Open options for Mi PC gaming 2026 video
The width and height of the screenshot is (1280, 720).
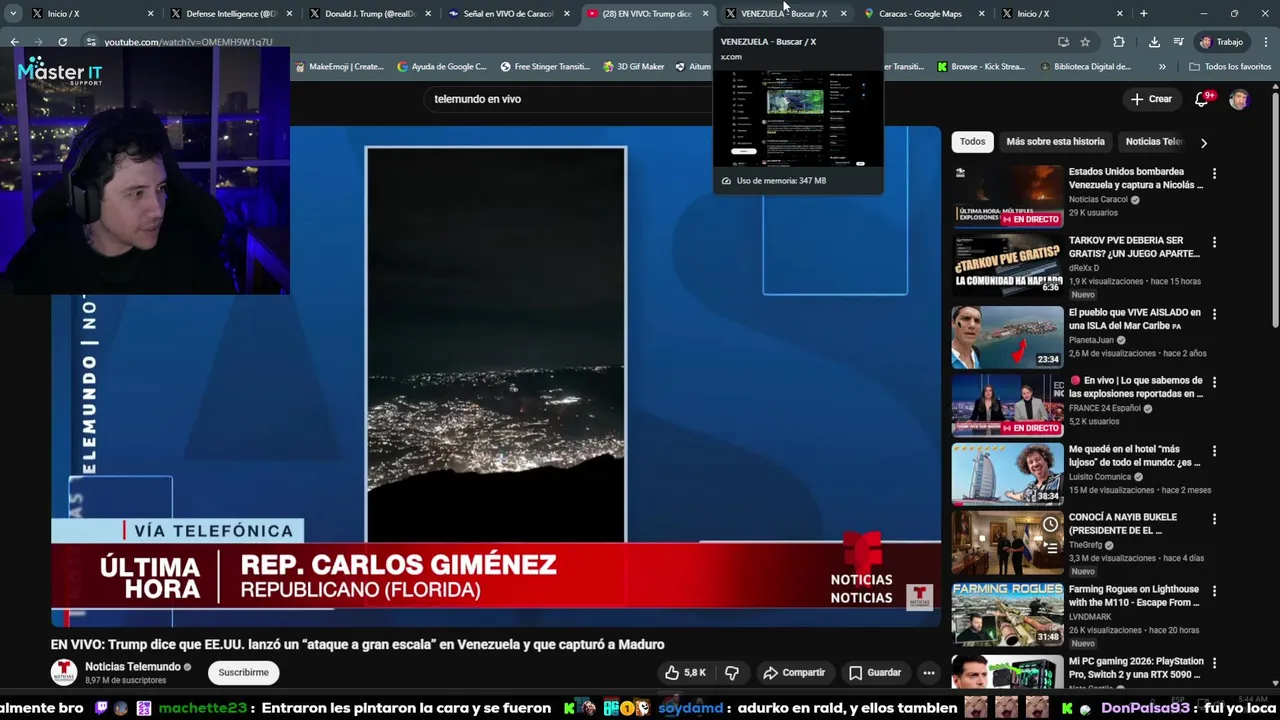click(1214, 663)
